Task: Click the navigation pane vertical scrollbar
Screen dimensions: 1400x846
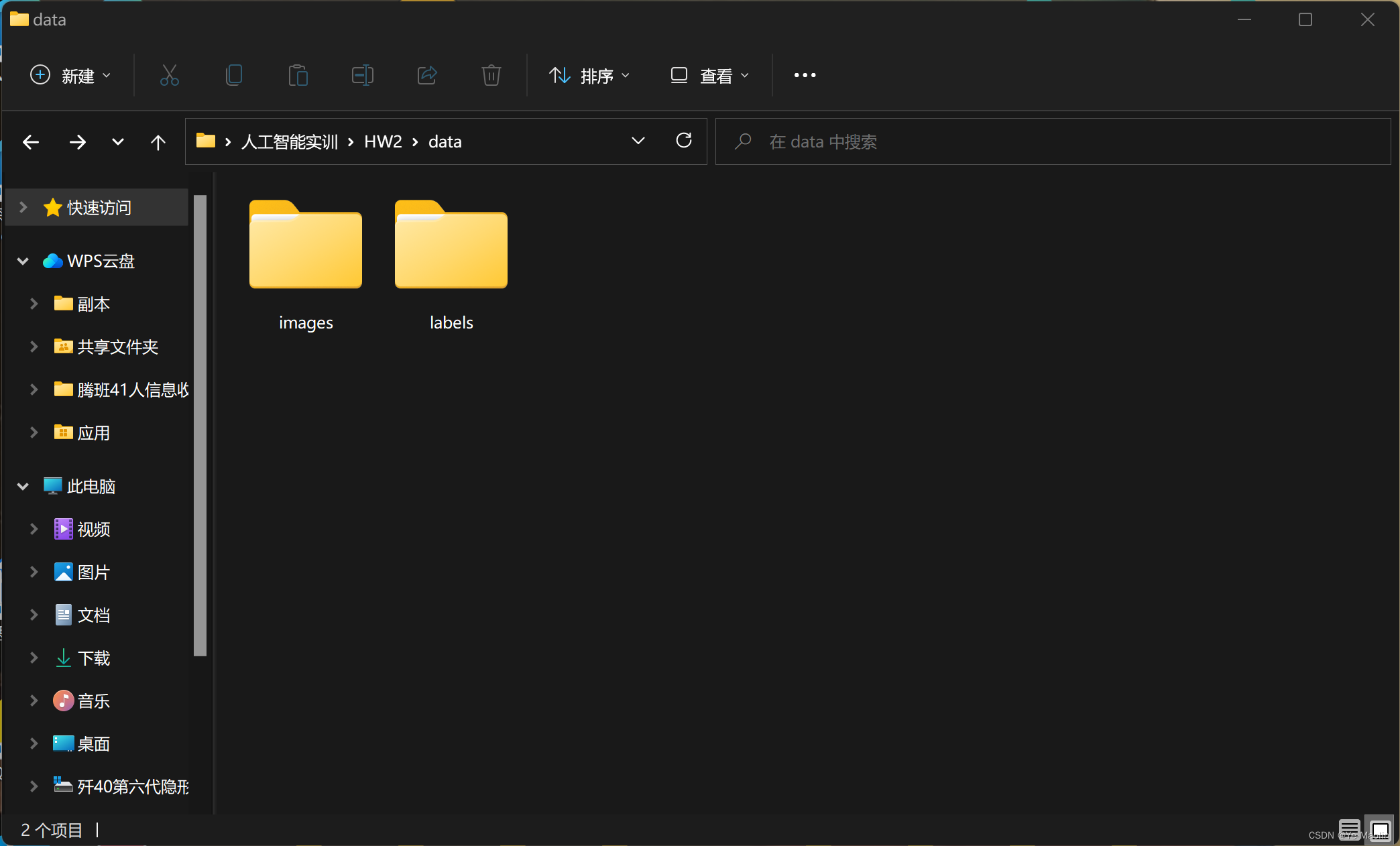Action: point(200,425)
